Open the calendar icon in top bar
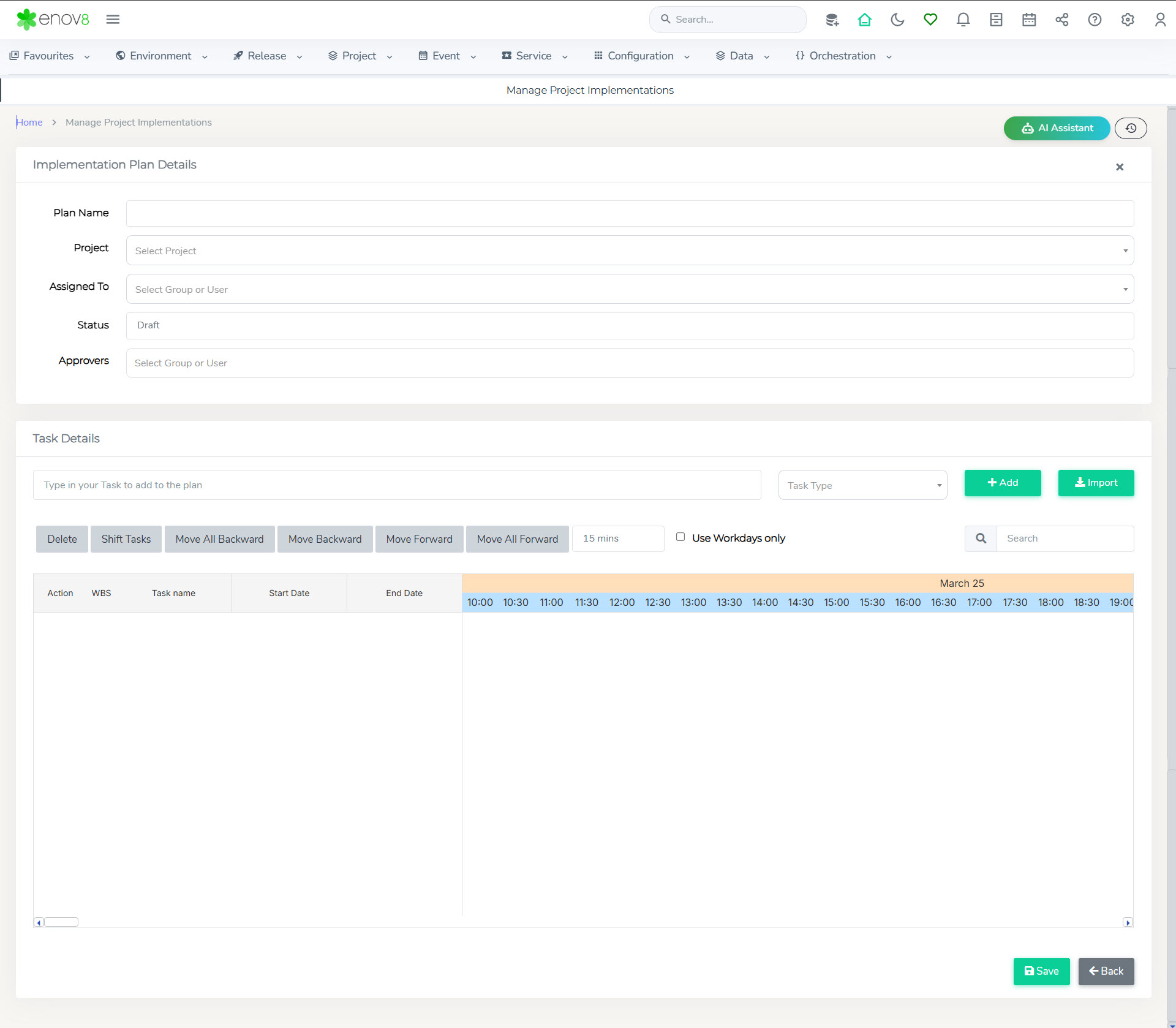Viewport: 1176px width, 1028px height. (1029, 20)
